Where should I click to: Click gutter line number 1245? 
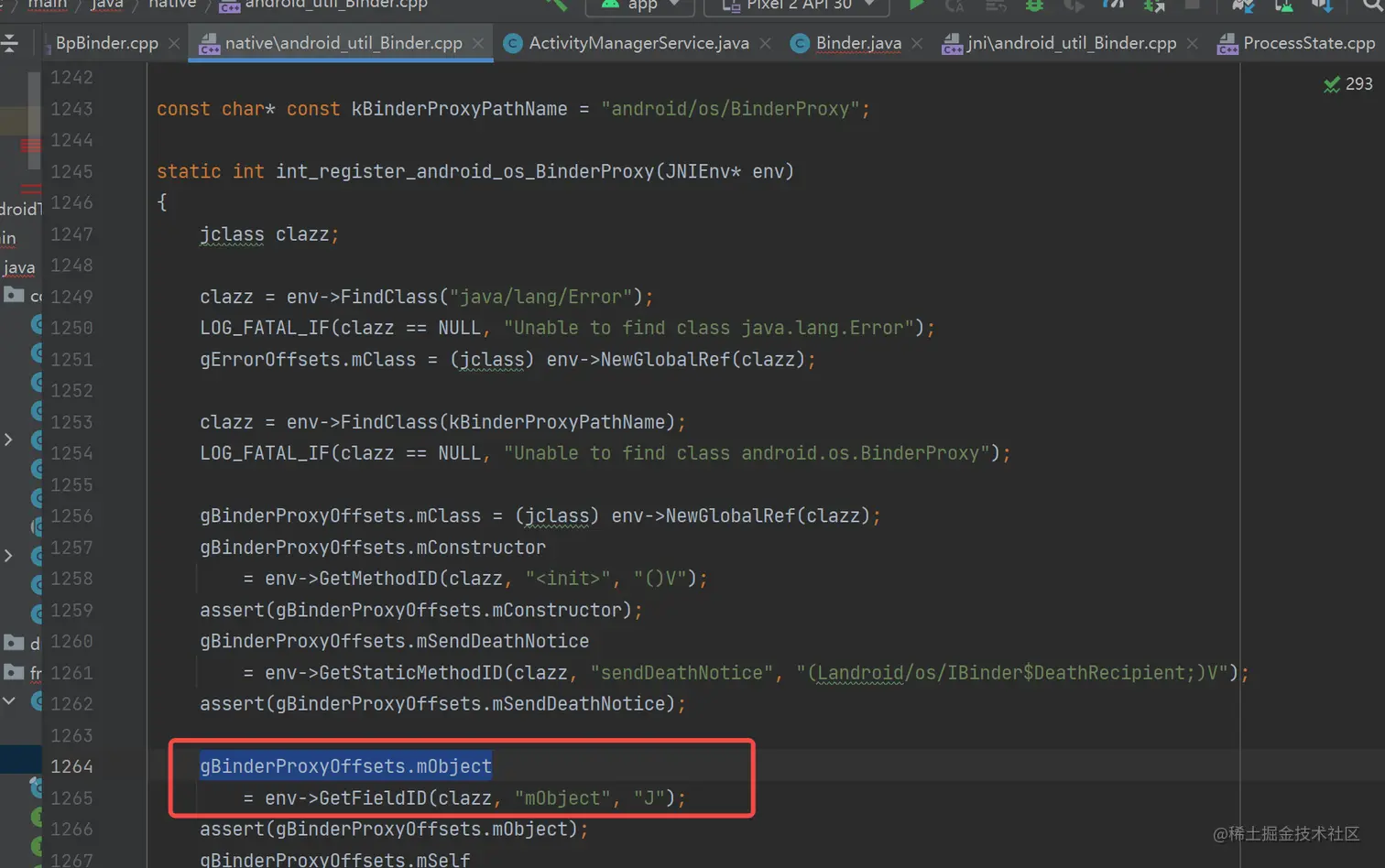[x=71, y=171]
